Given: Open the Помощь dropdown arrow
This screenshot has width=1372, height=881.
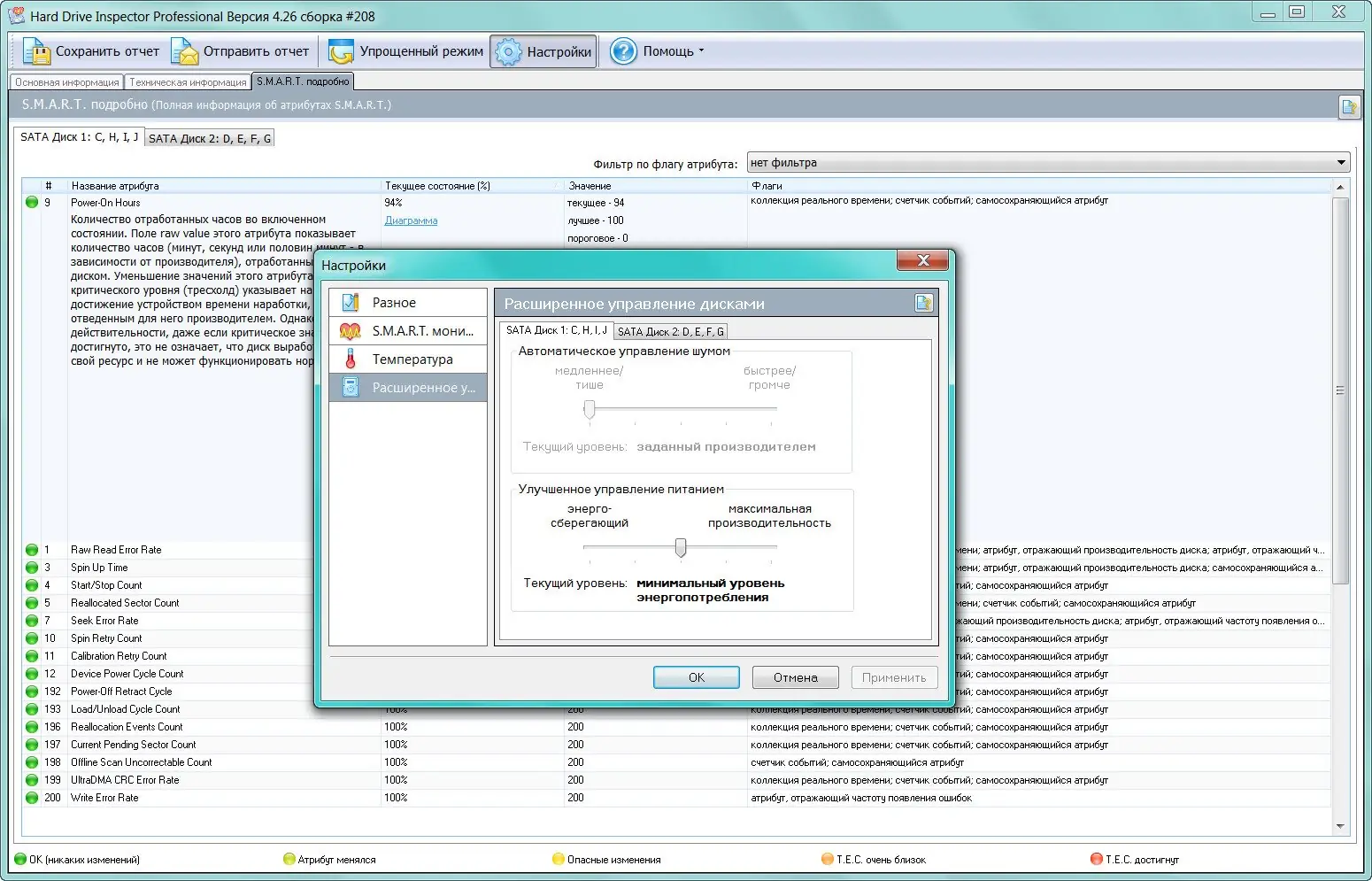Looking at the screenshot, I should 701,51.
